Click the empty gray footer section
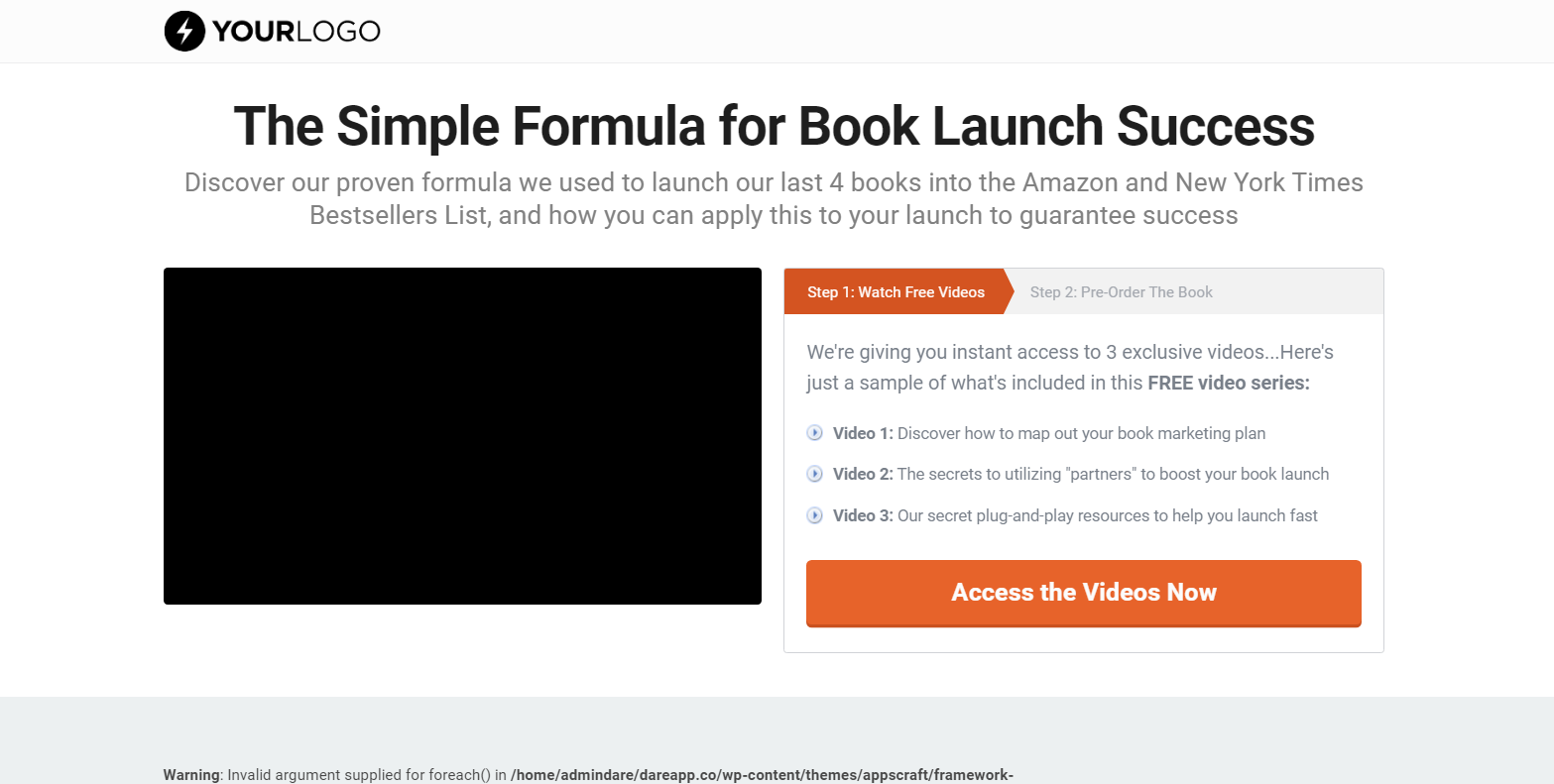This screenshot has height=784, width=1554. (x=777, y=728)
